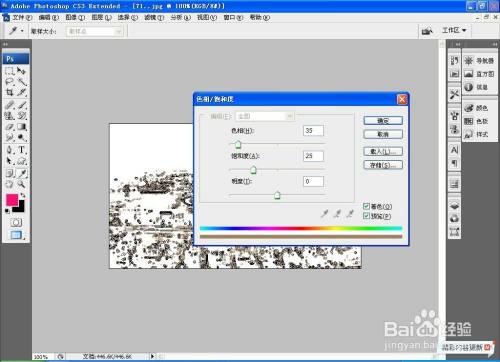Viewport: 500px width, 362px height.
Task: Select the Eraser tool
Action: click(x=9, y=127)
